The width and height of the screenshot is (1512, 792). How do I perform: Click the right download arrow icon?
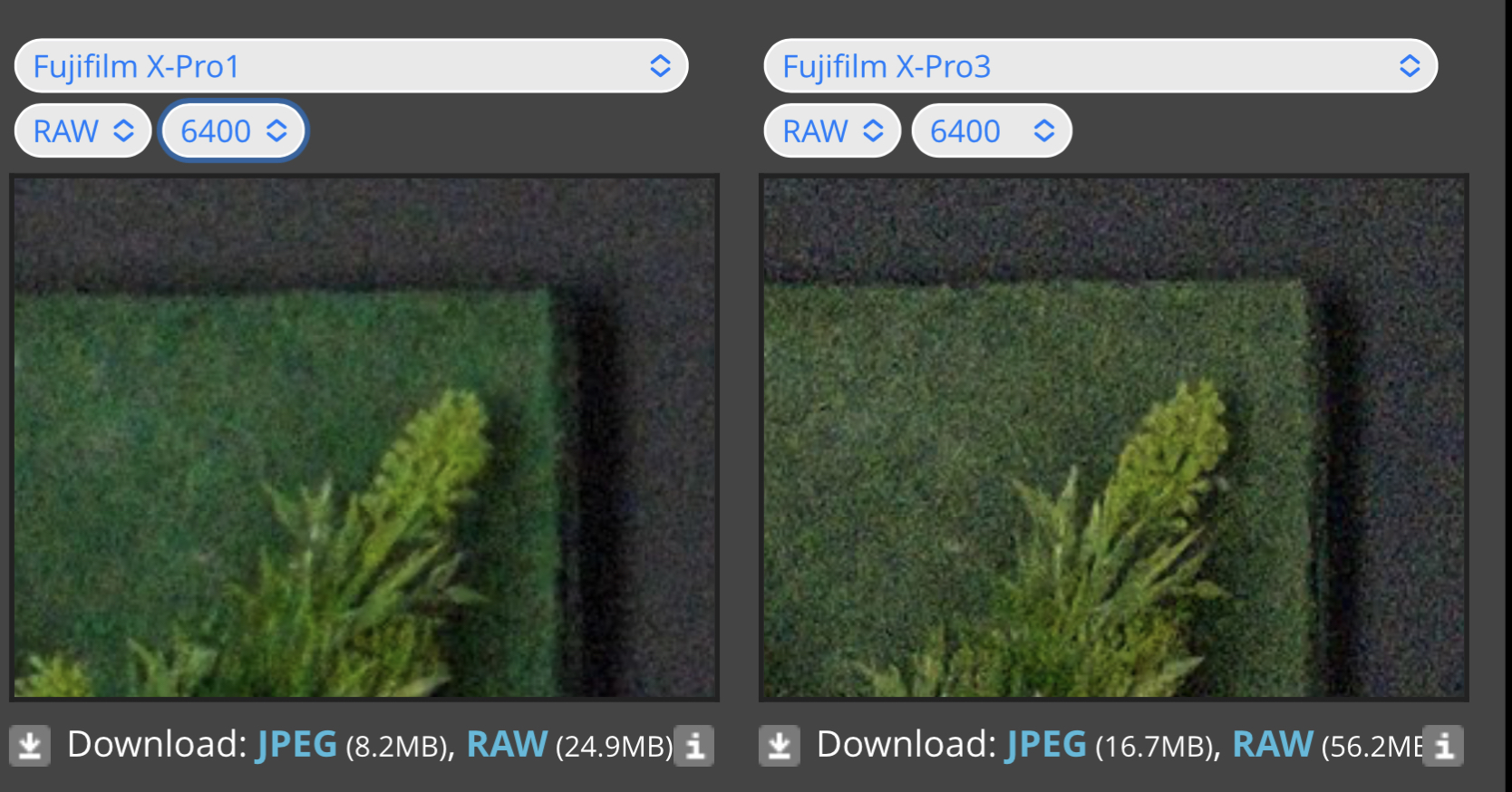click(x=780, y=746)
